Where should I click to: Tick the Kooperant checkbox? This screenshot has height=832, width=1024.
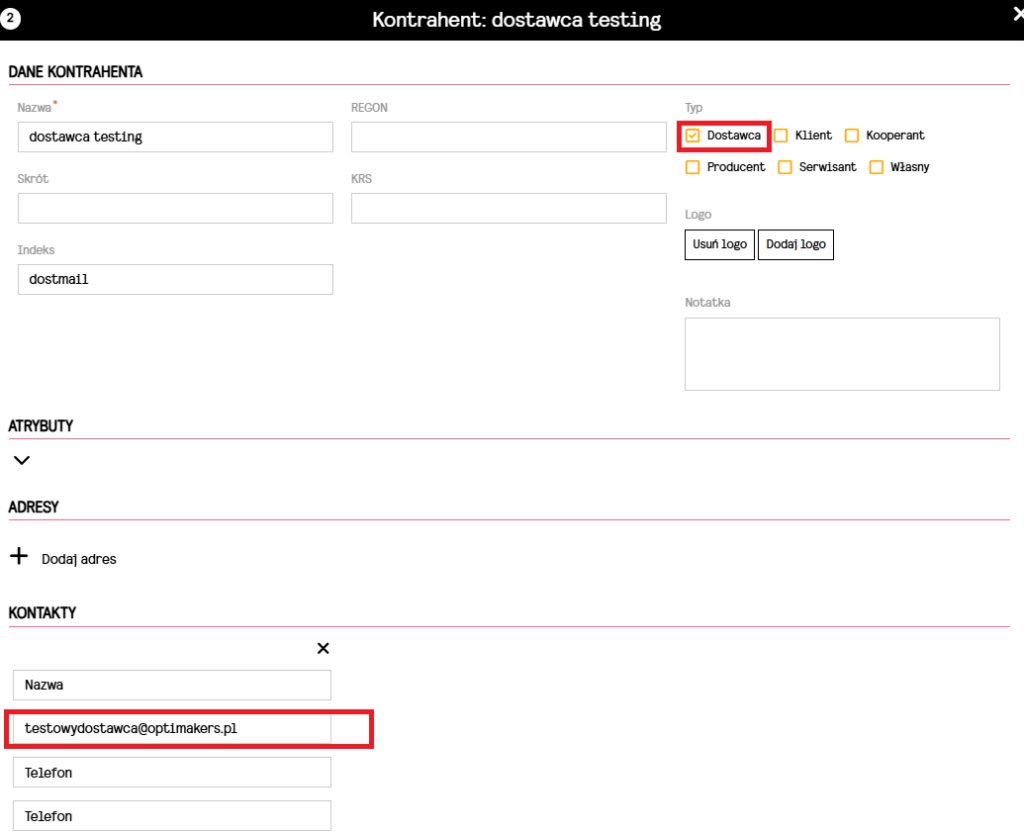point(852,136)
